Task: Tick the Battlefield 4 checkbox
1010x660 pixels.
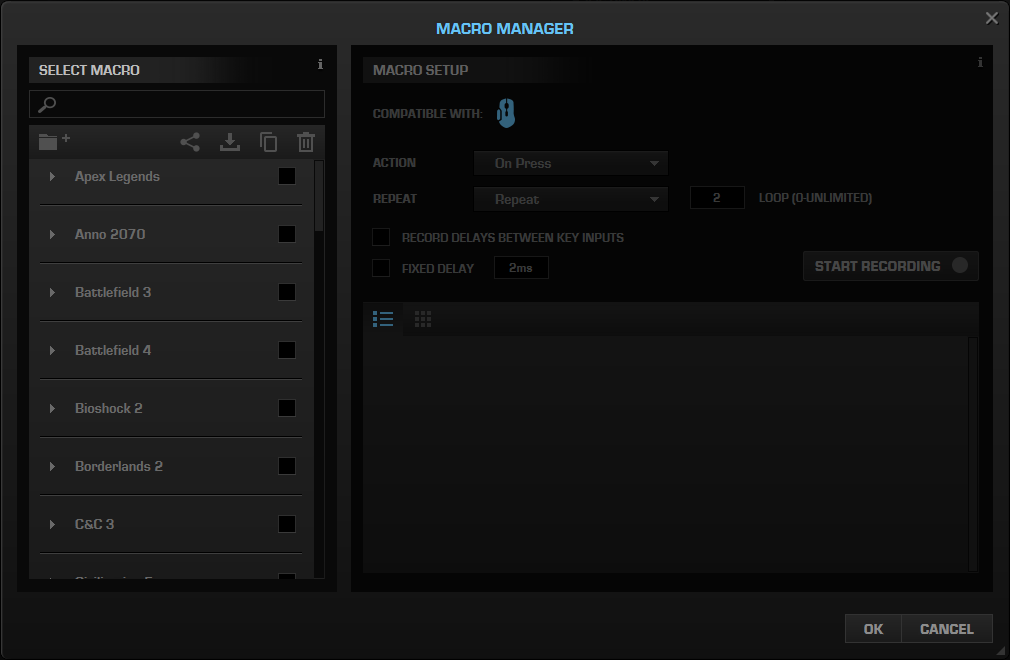Action: pos(287,350)
